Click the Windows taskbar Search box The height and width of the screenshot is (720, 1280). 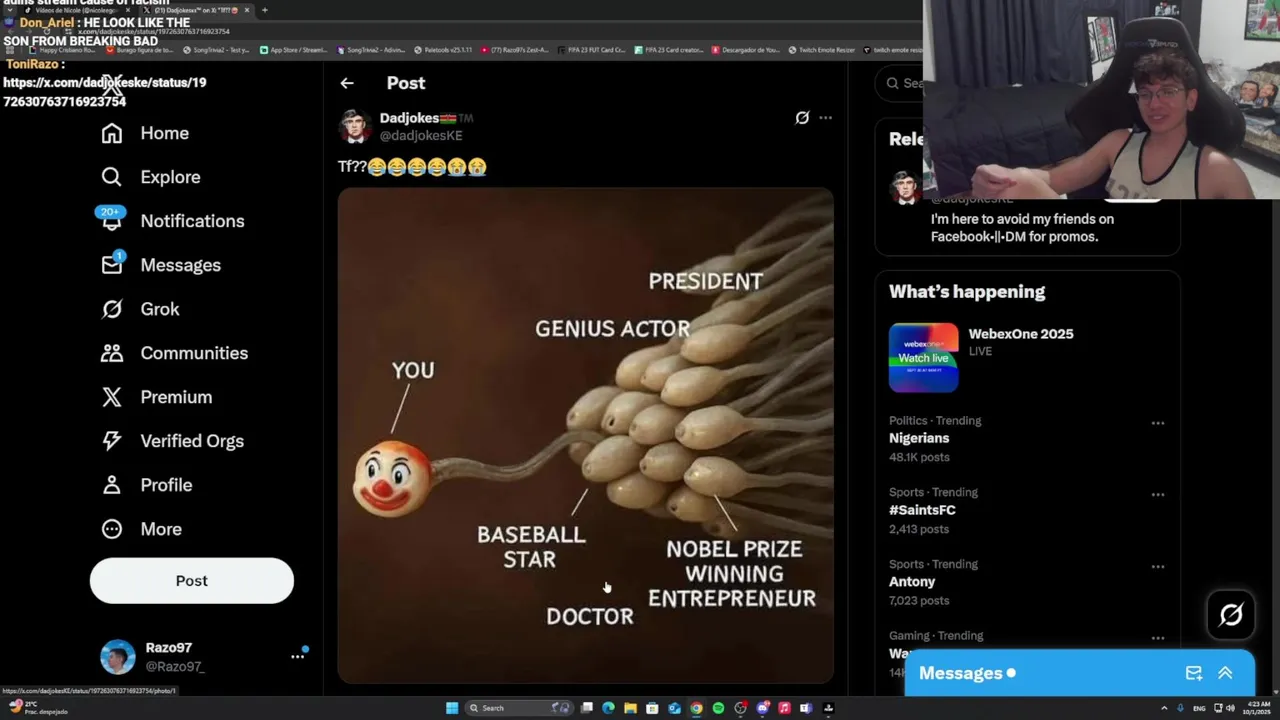point(519,708)
